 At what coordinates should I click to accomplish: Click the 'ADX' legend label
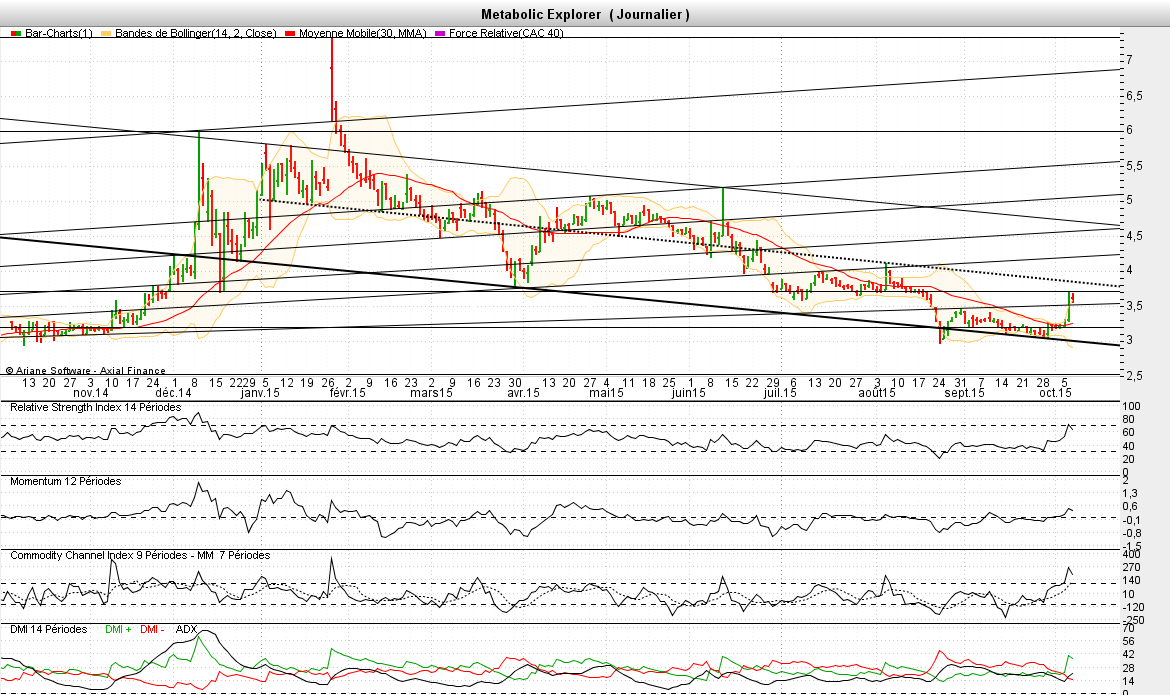[187, 629]
